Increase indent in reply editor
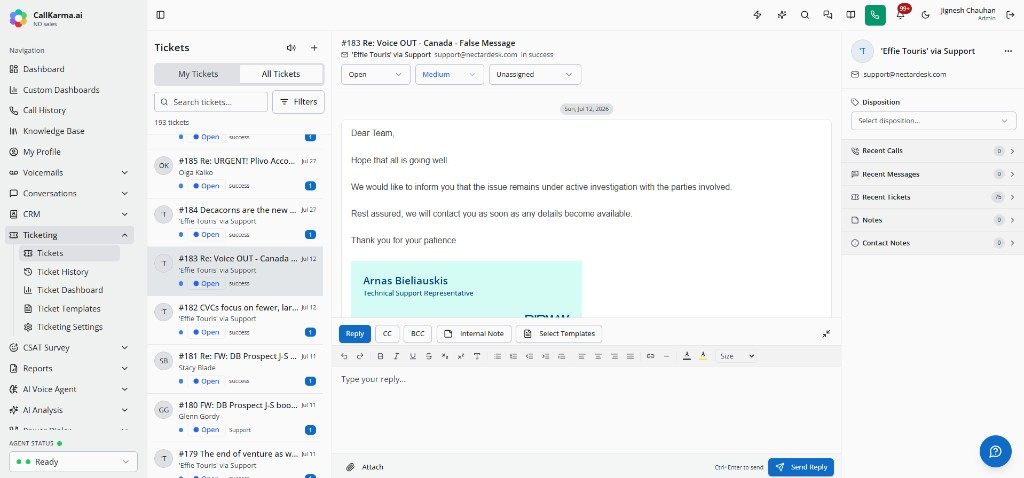1024x478 pixels. coord(545,357)
